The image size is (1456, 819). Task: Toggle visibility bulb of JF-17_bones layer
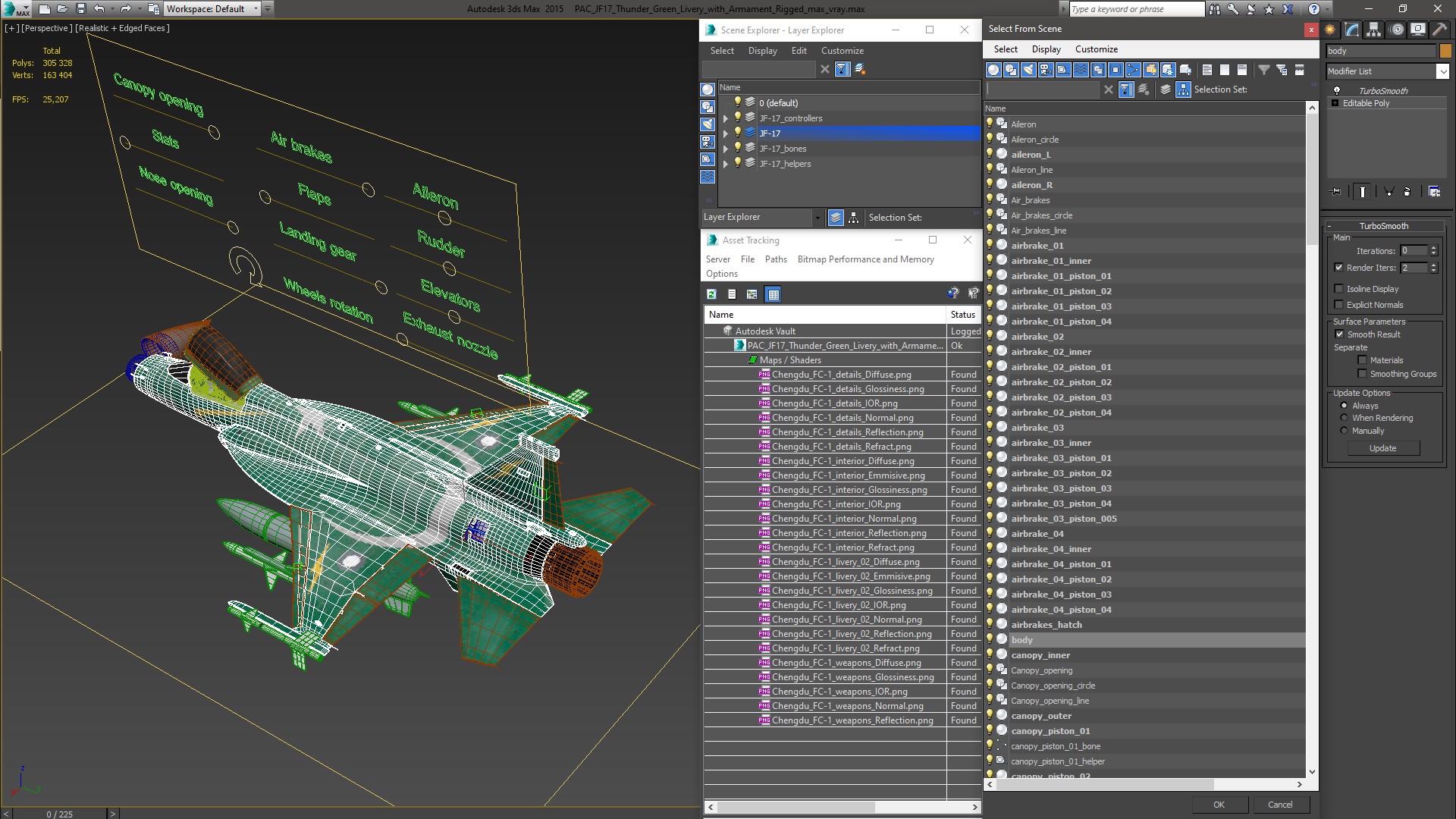[737, 148]
